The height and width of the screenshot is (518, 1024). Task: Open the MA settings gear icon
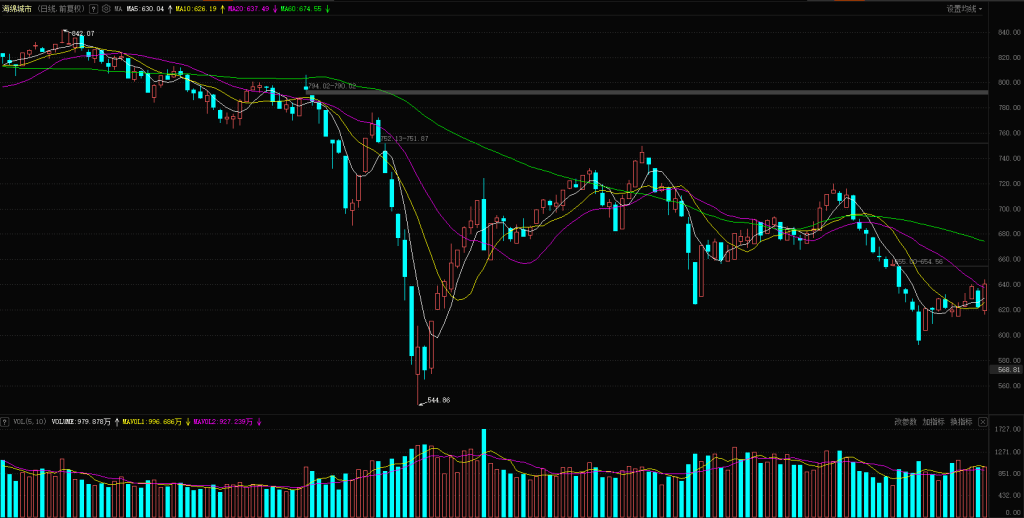coord(106,9)
